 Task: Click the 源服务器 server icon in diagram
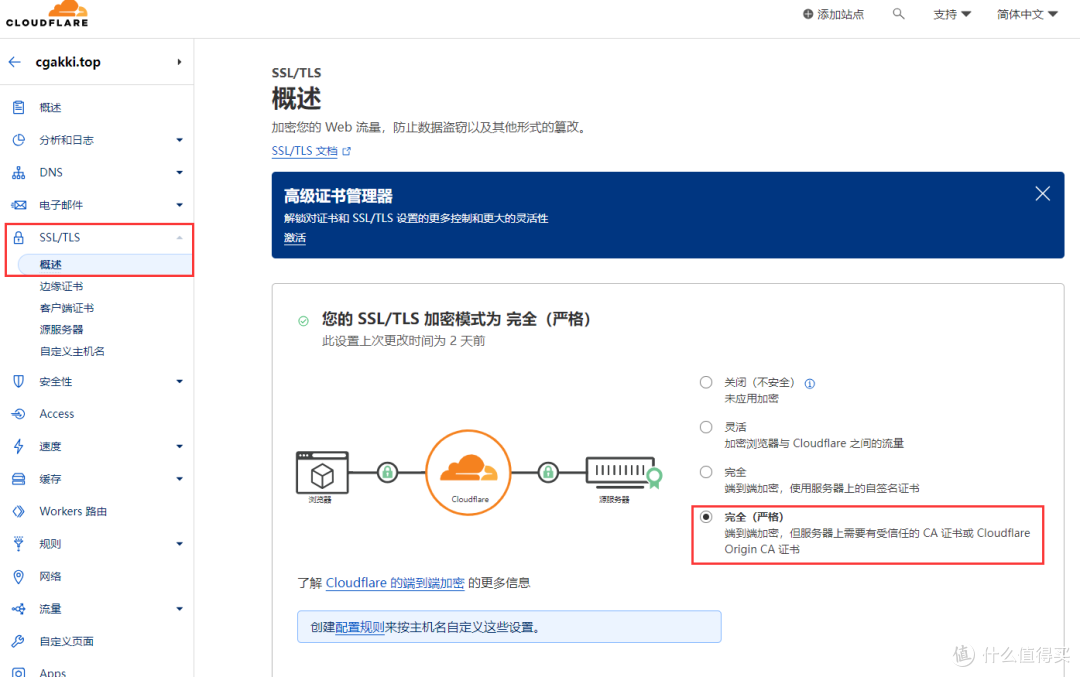pos(624,472)
